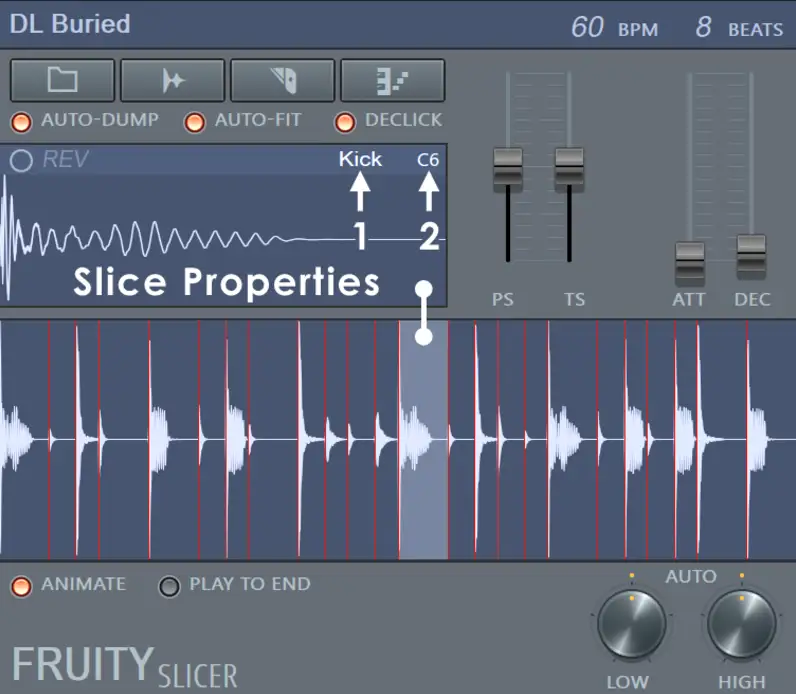Click the DEC decay slider handle
This screenshot has height=694, width=796.
tap(751, 255)
